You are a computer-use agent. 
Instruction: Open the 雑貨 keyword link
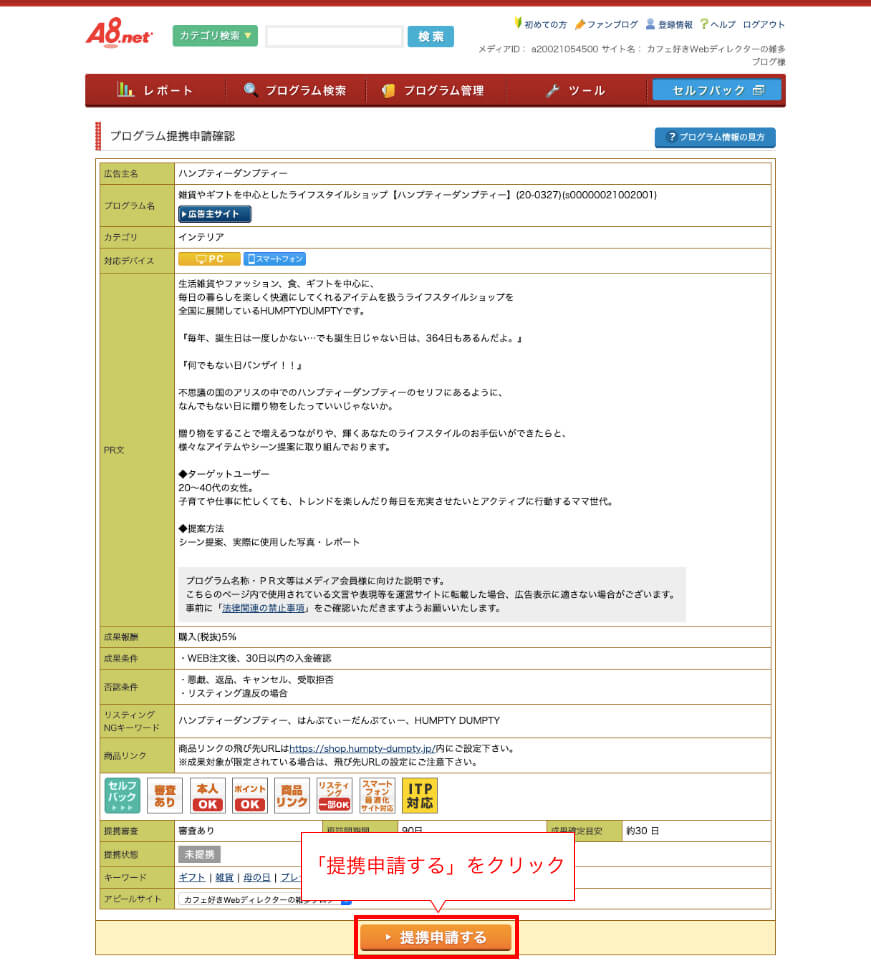pos(224,877)
